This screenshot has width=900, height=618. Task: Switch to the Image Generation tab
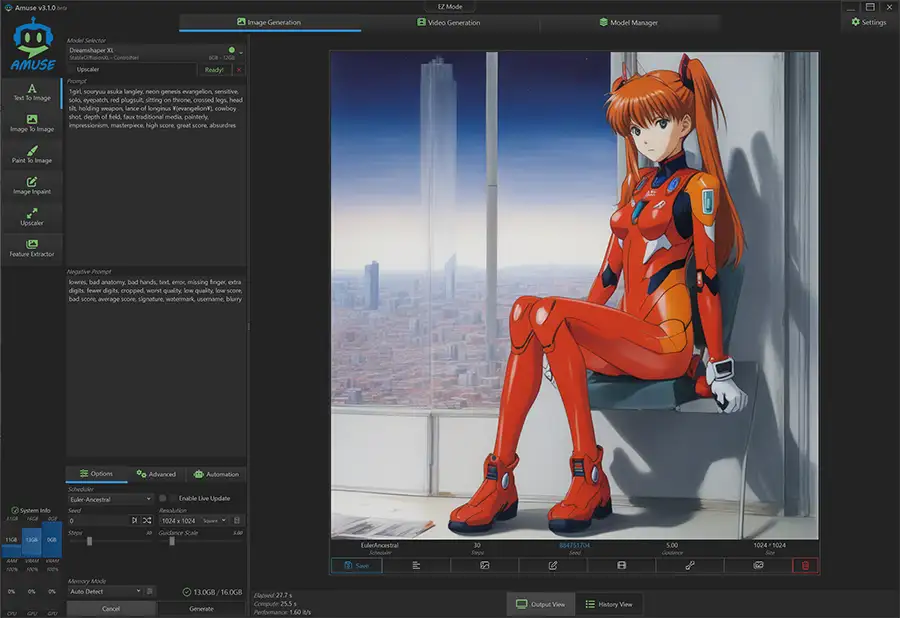pos(270,22)
